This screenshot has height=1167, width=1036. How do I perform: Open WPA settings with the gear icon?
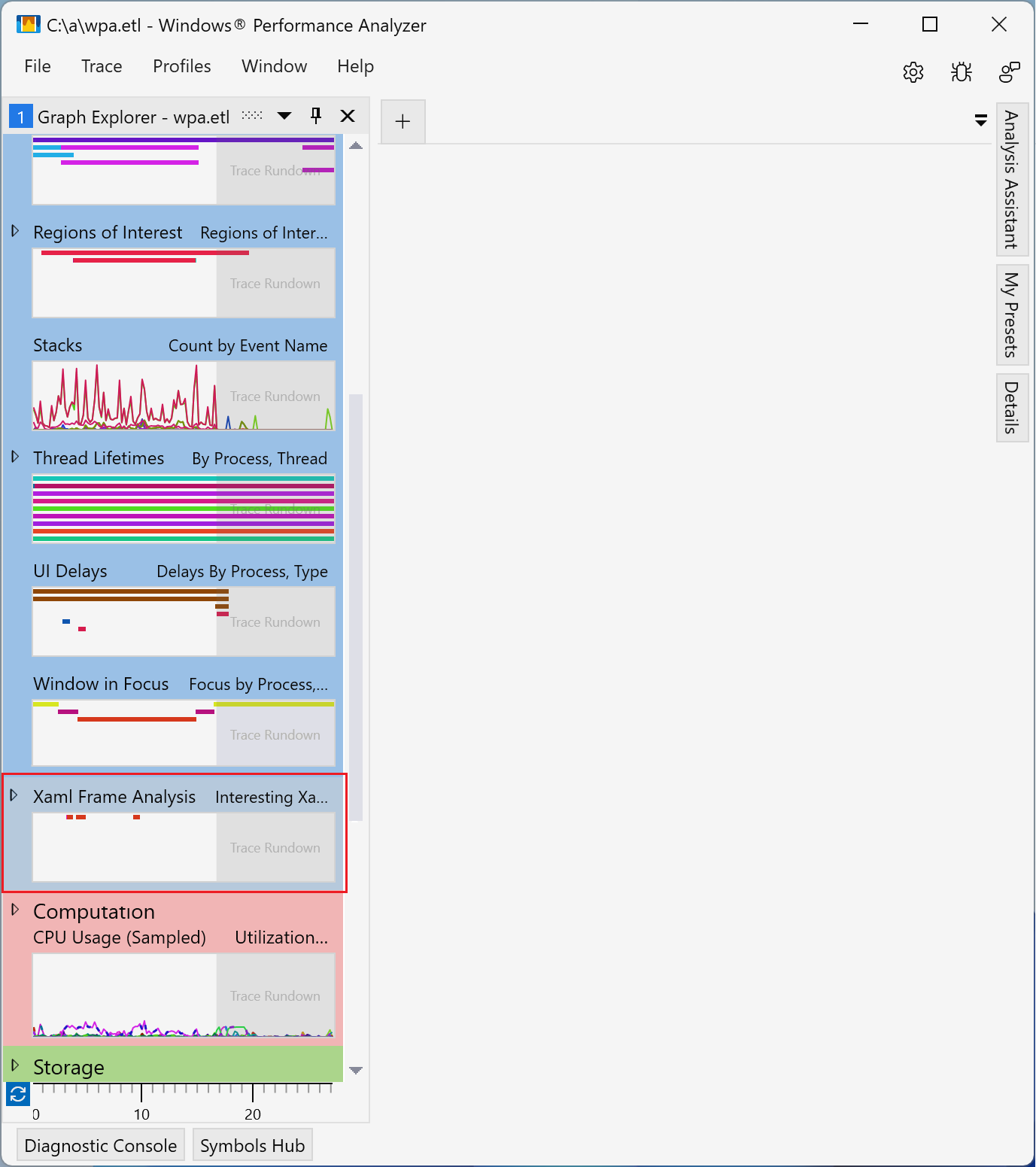point(913,72)
